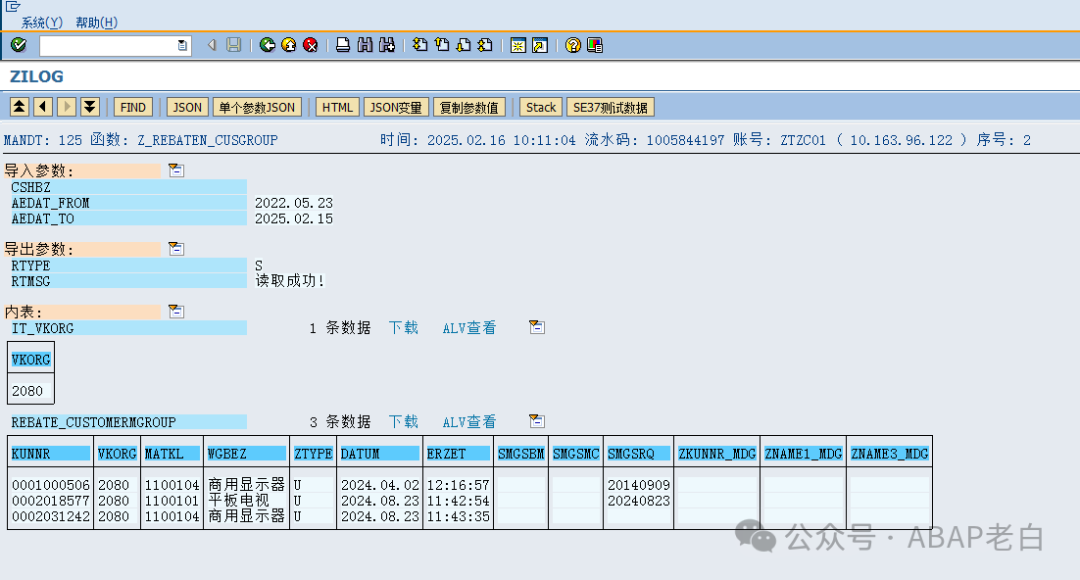Click the SE37测试数据 button
Screen dimensions: 1080x580
click(x=610, y=107)
